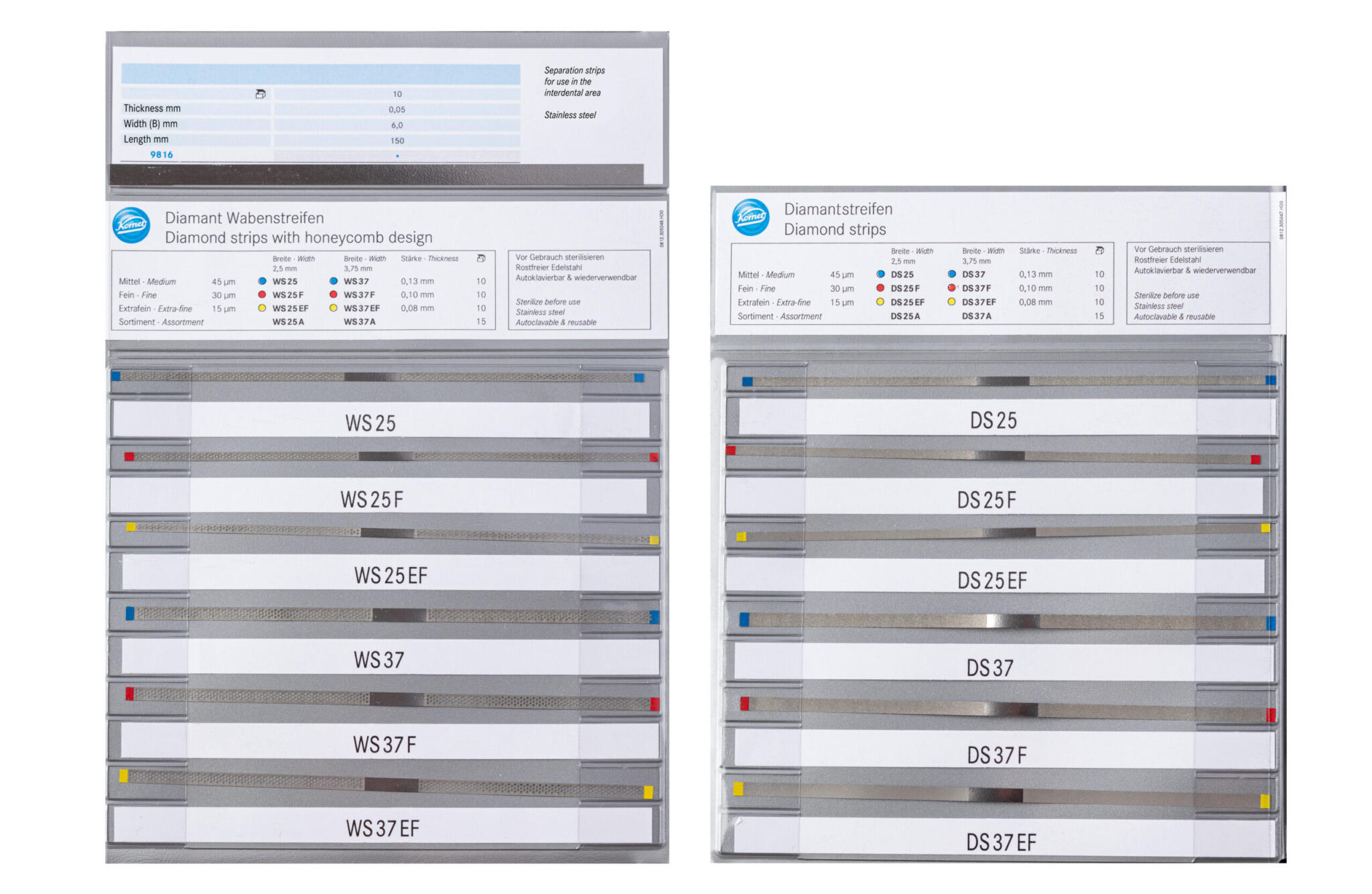Click the 'Separation strips for use' description text

coord(574,82)
